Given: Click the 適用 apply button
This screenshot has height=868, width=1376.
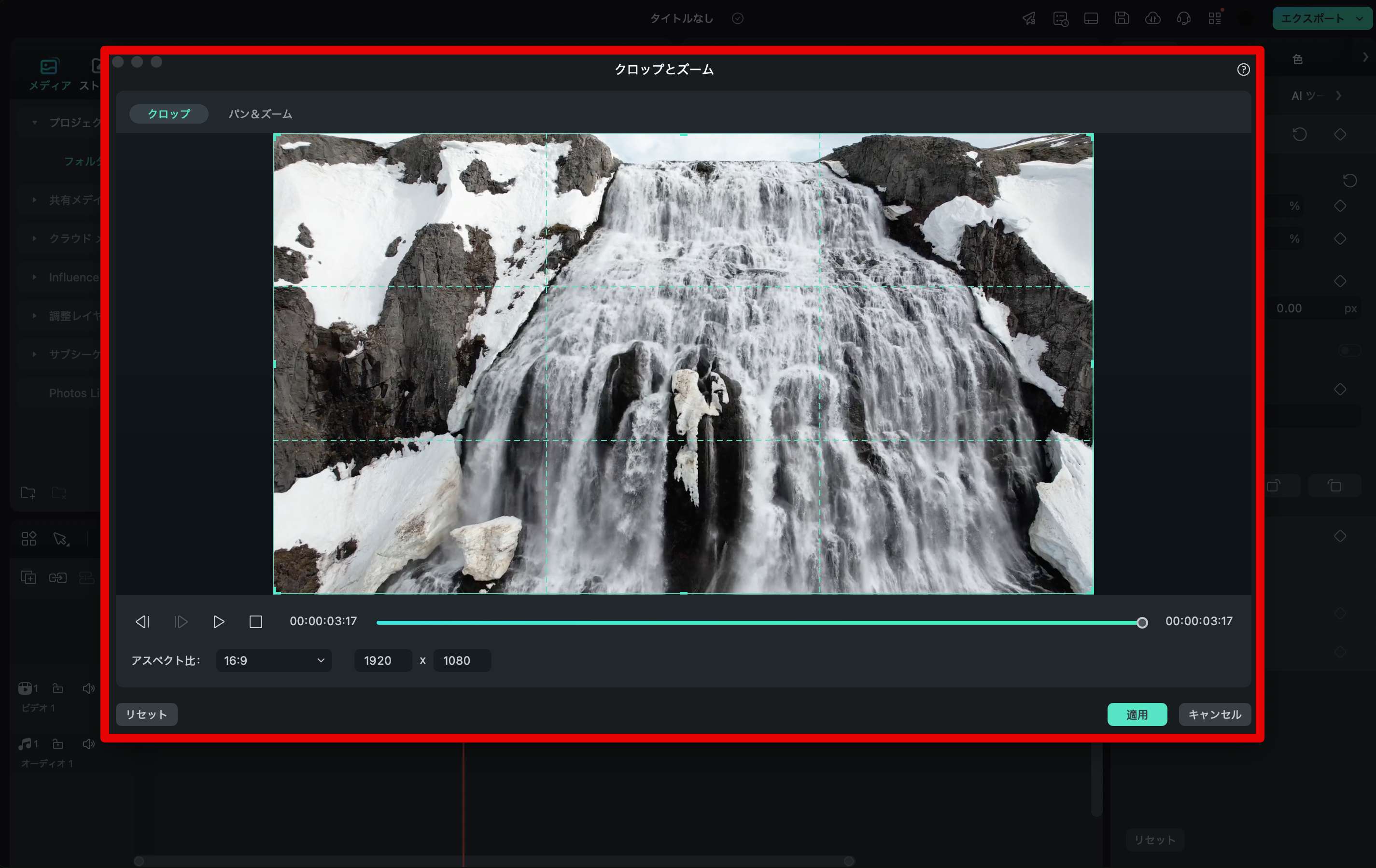Looking at the screenshot, I should coord(1137,715).
